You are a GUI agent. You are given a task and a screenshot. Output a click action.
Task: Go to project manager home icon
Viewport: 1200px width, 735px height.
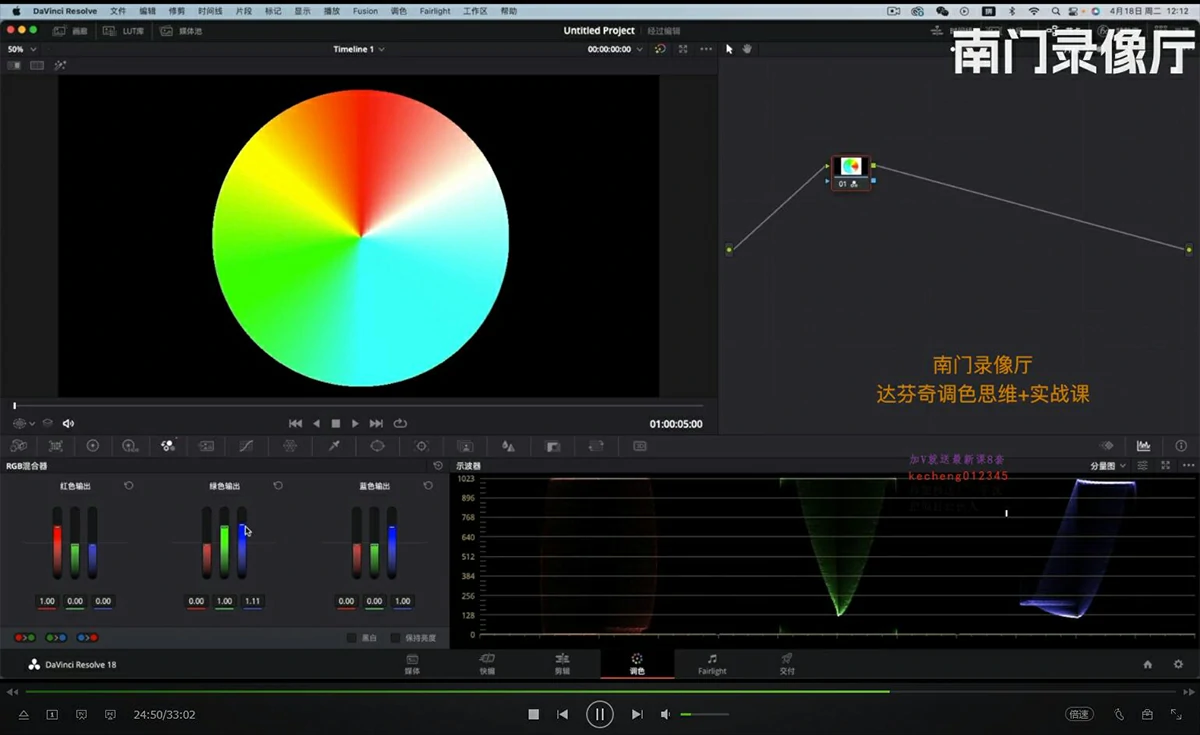(x=1148, y=664)
